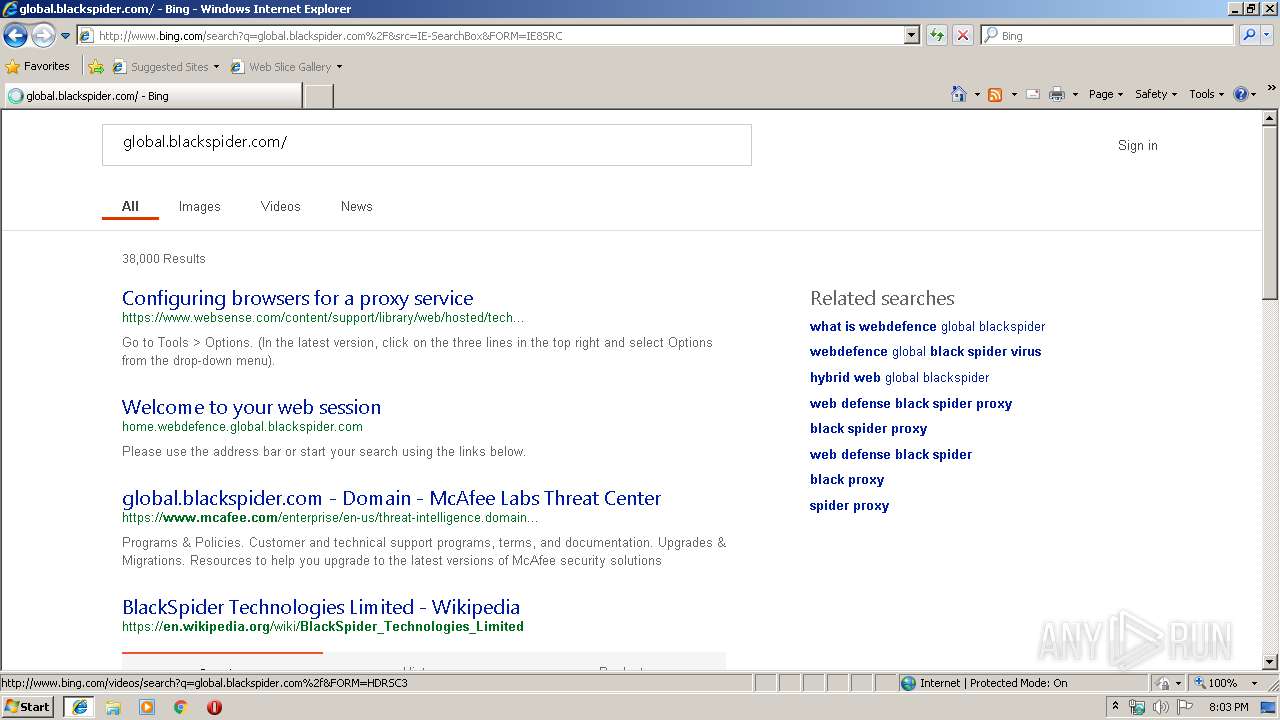Select the global.blackspider.com/ - Bing tab
1280x720 pixels.
[153, 96]
